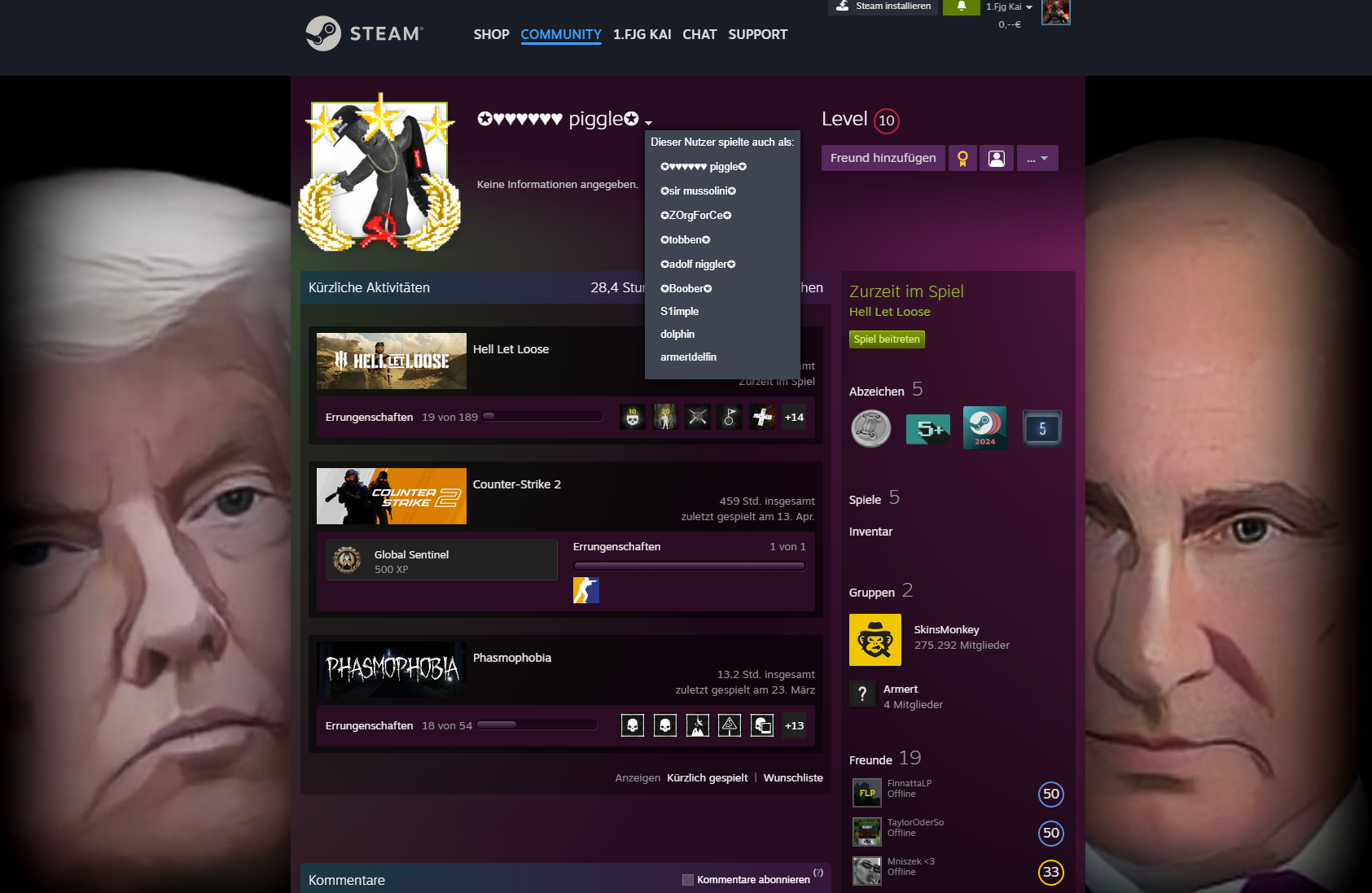Click the Armert group question mark icon
Screen dimensions: 1372x893
(862, 694)
